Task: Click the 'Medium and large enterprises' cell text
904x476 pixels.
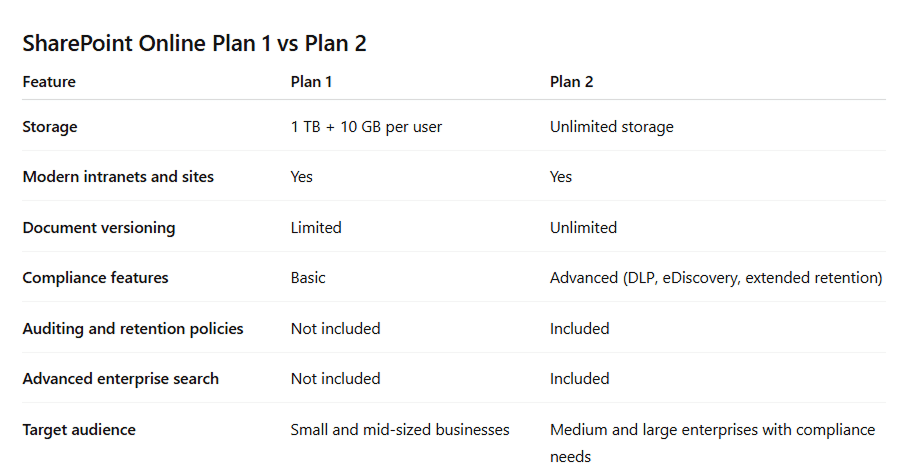Action: (712, 430)
